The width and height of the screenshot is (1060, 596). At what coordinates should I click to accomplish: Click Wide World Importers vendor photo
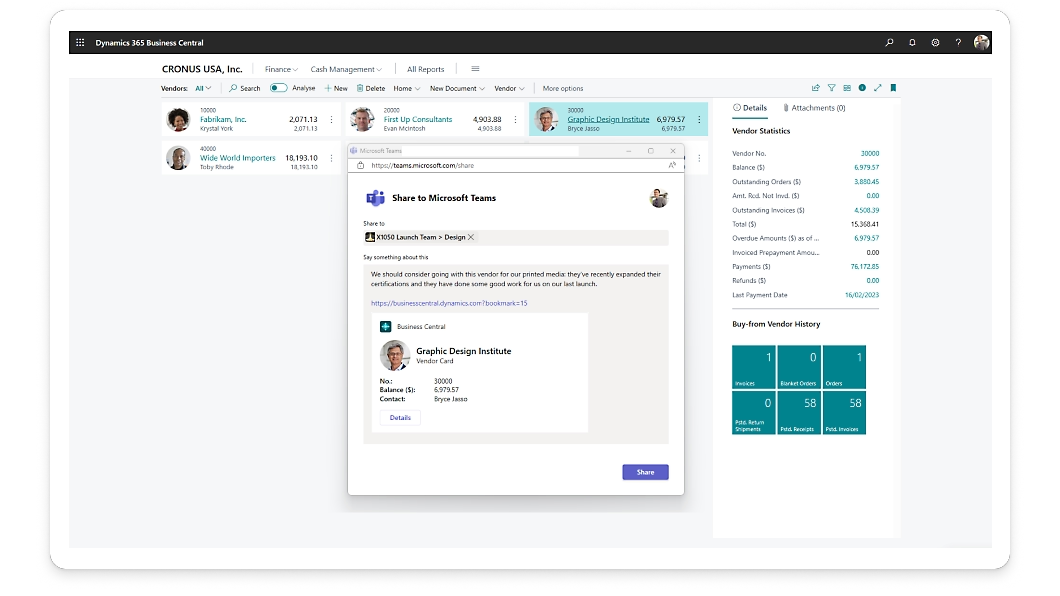click(178, 158)
